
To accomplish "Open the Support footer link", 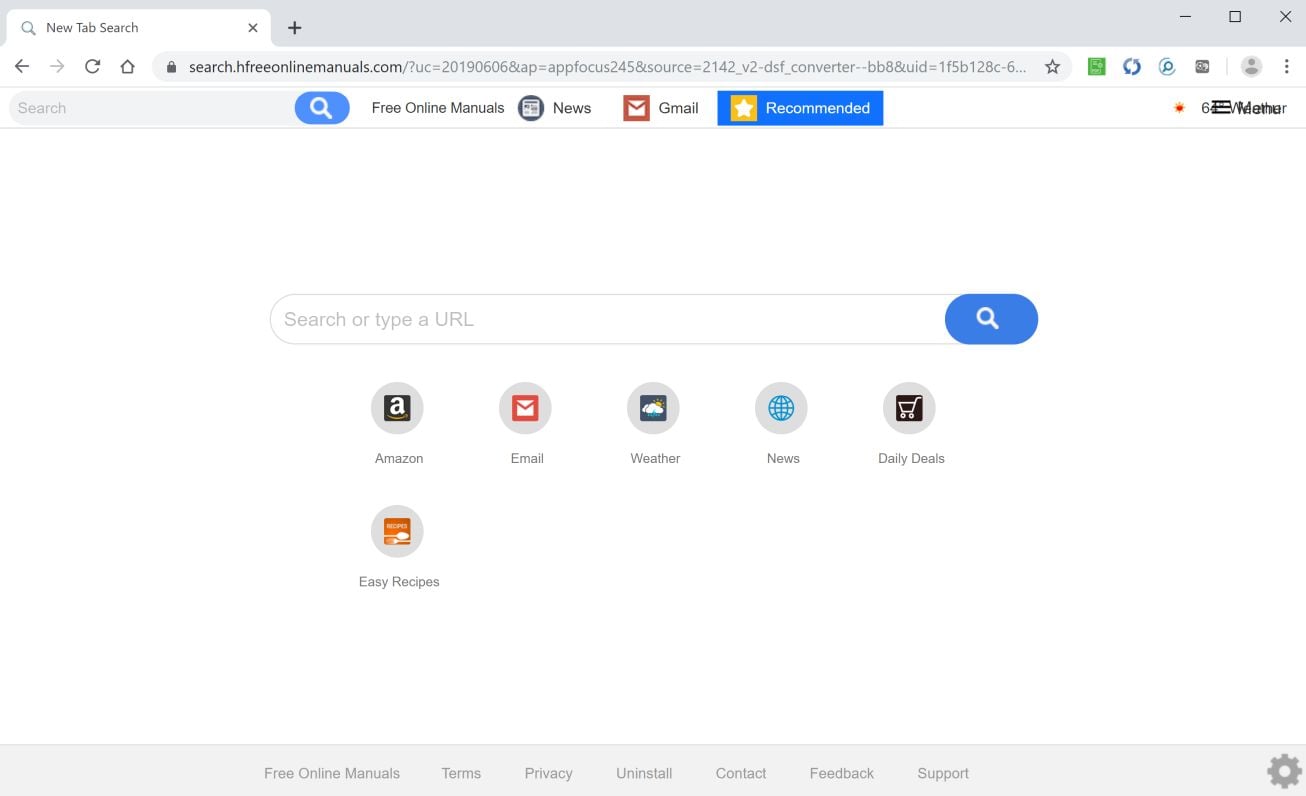I will tap(943, 773).
